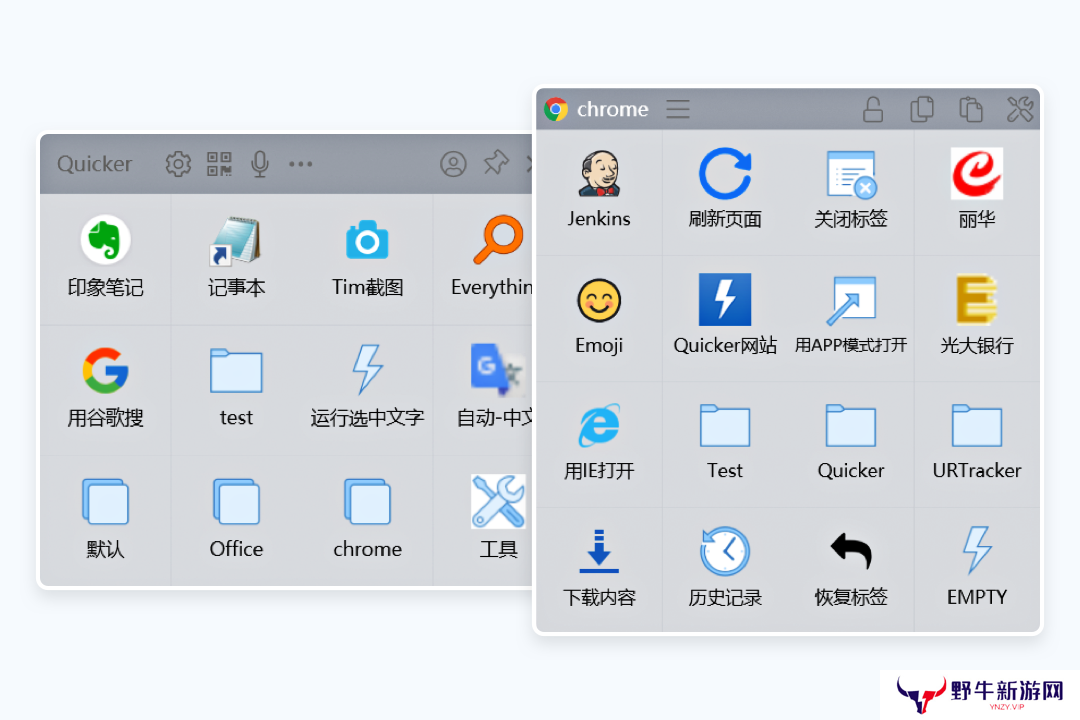This screenshot has height=720, width=1080.
Task: Click the Quicker title text
Action: tap(94, 164)
